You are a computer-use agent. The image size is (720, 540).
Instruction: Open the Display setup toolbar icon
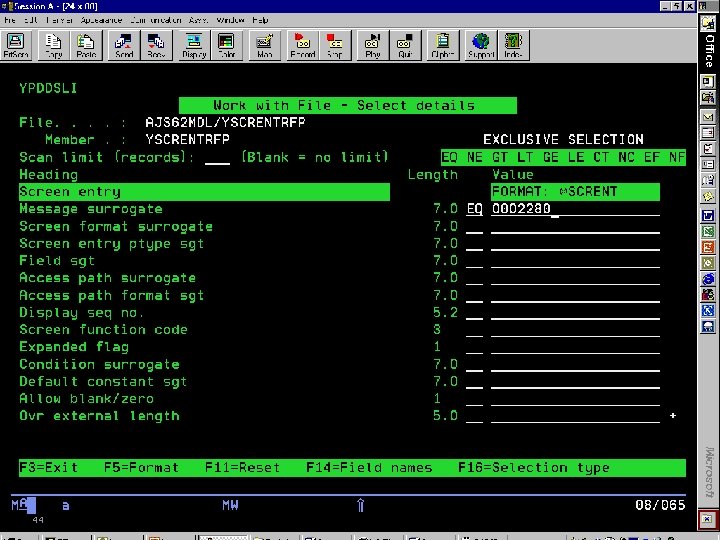pyautogui.click(x=194, y=45)
